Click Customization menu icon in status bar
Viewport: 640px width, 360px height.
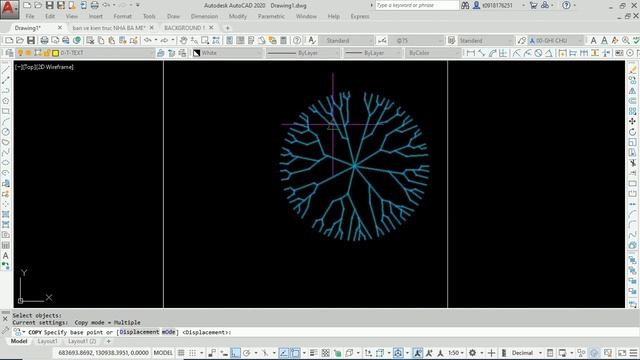(x=633, y=353)
